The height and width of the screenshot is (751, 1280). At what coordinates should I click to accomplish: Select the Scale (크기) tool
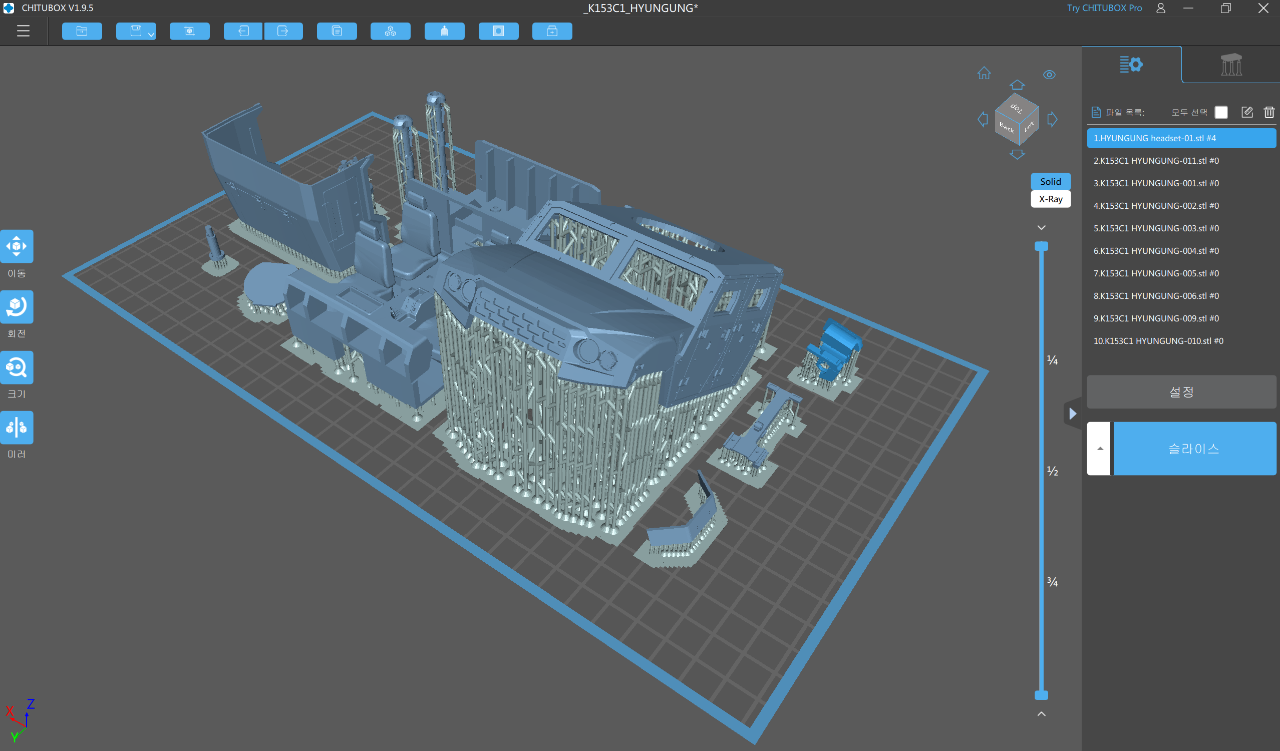click(17, 367)
